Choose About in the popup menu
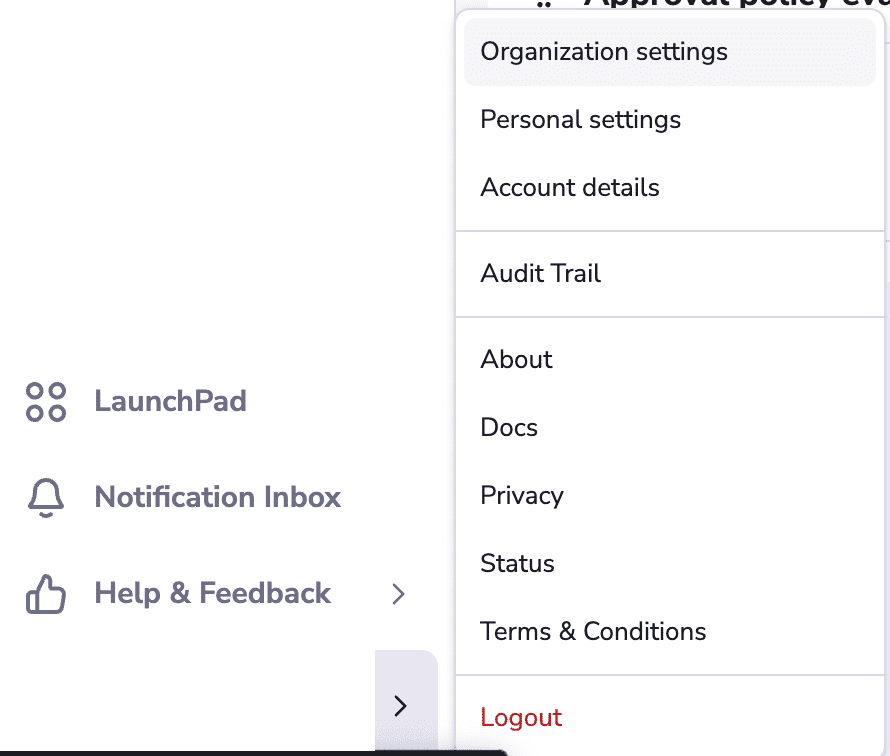This screenshot has width=890, height=756. tap(670, 359)
